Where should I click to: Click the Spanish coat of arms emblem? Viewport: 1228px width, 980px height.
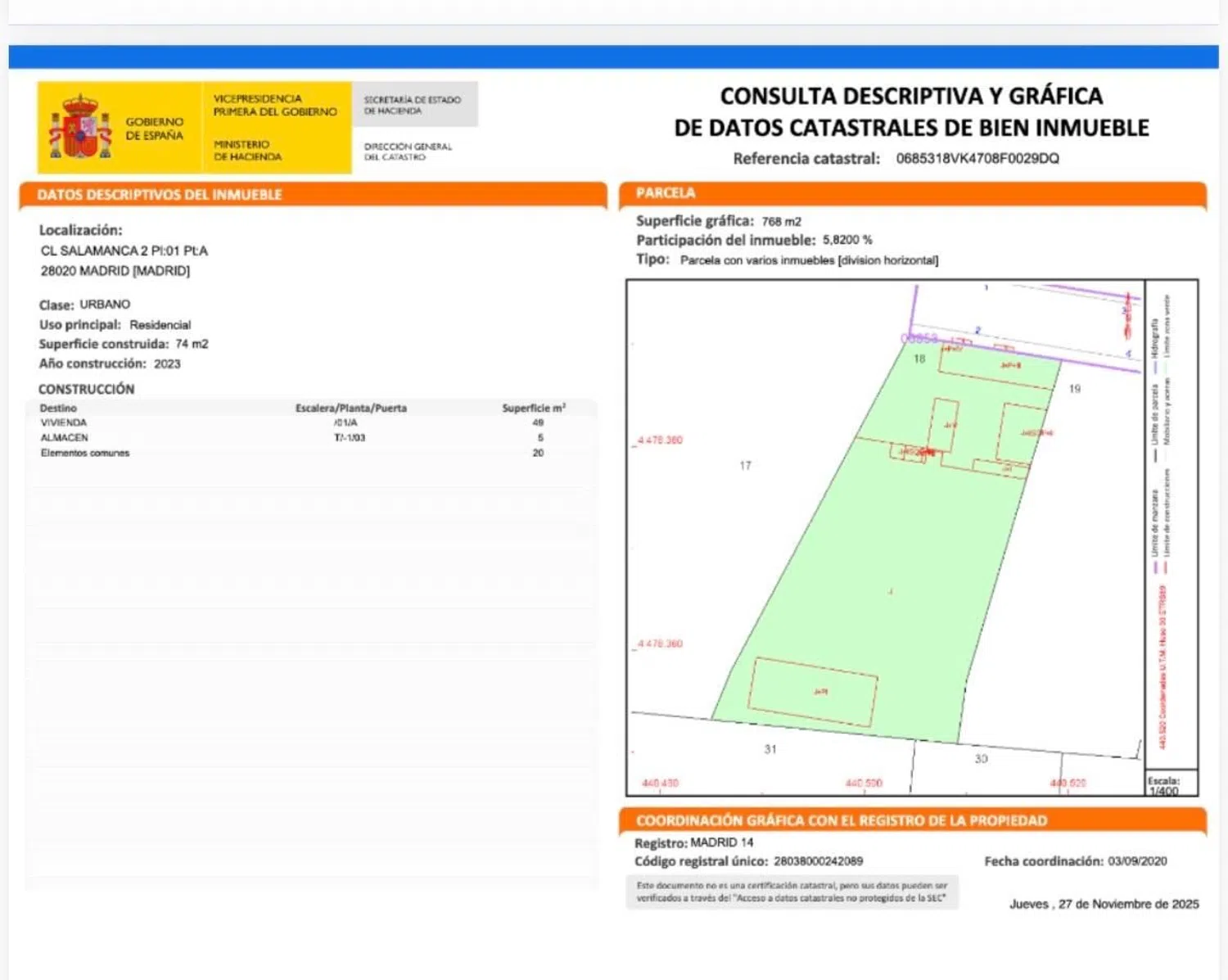pyautogui.click(x=80, y=127)
